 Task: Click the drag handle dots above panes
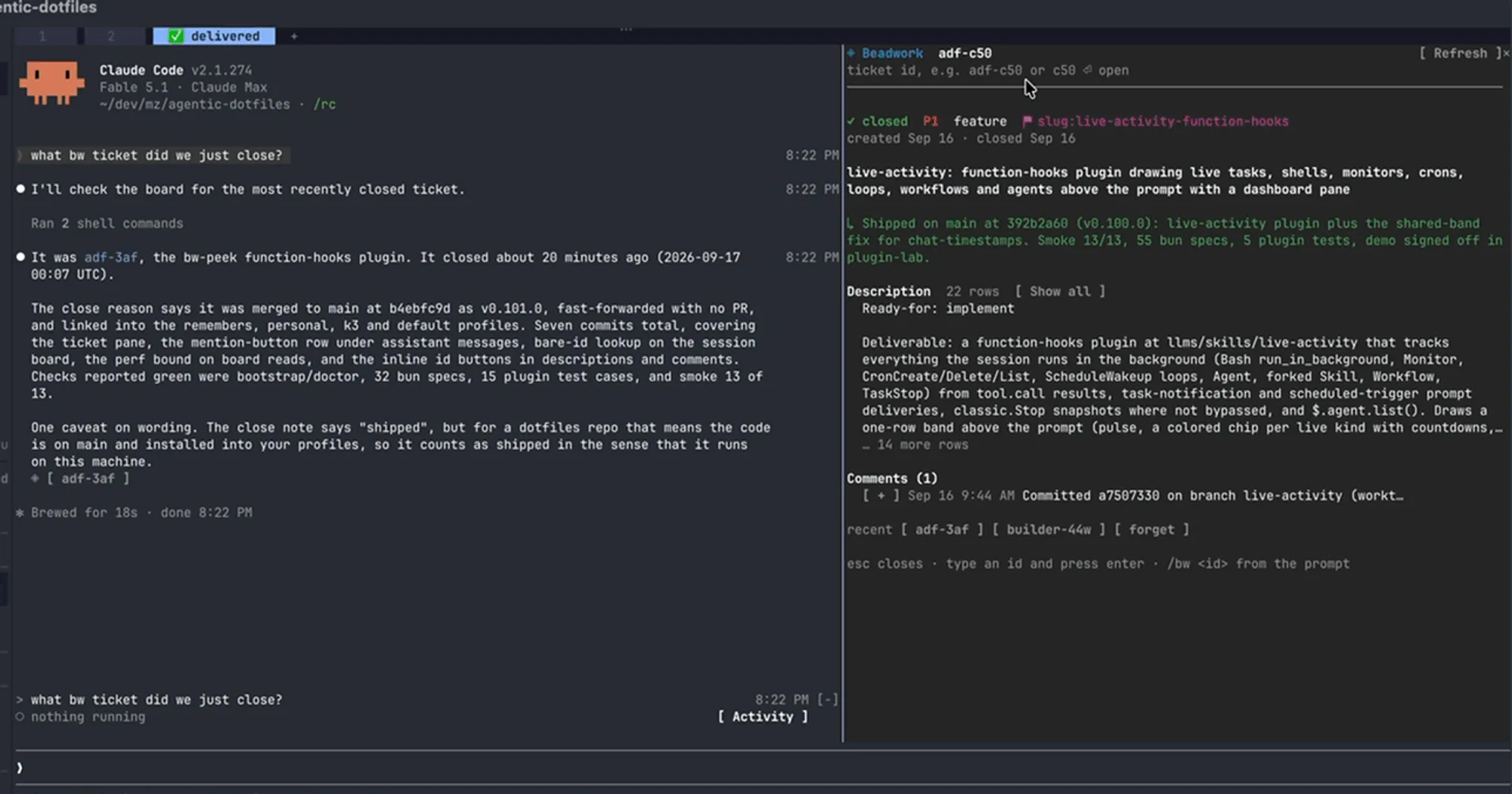click(x=626, y=29)
